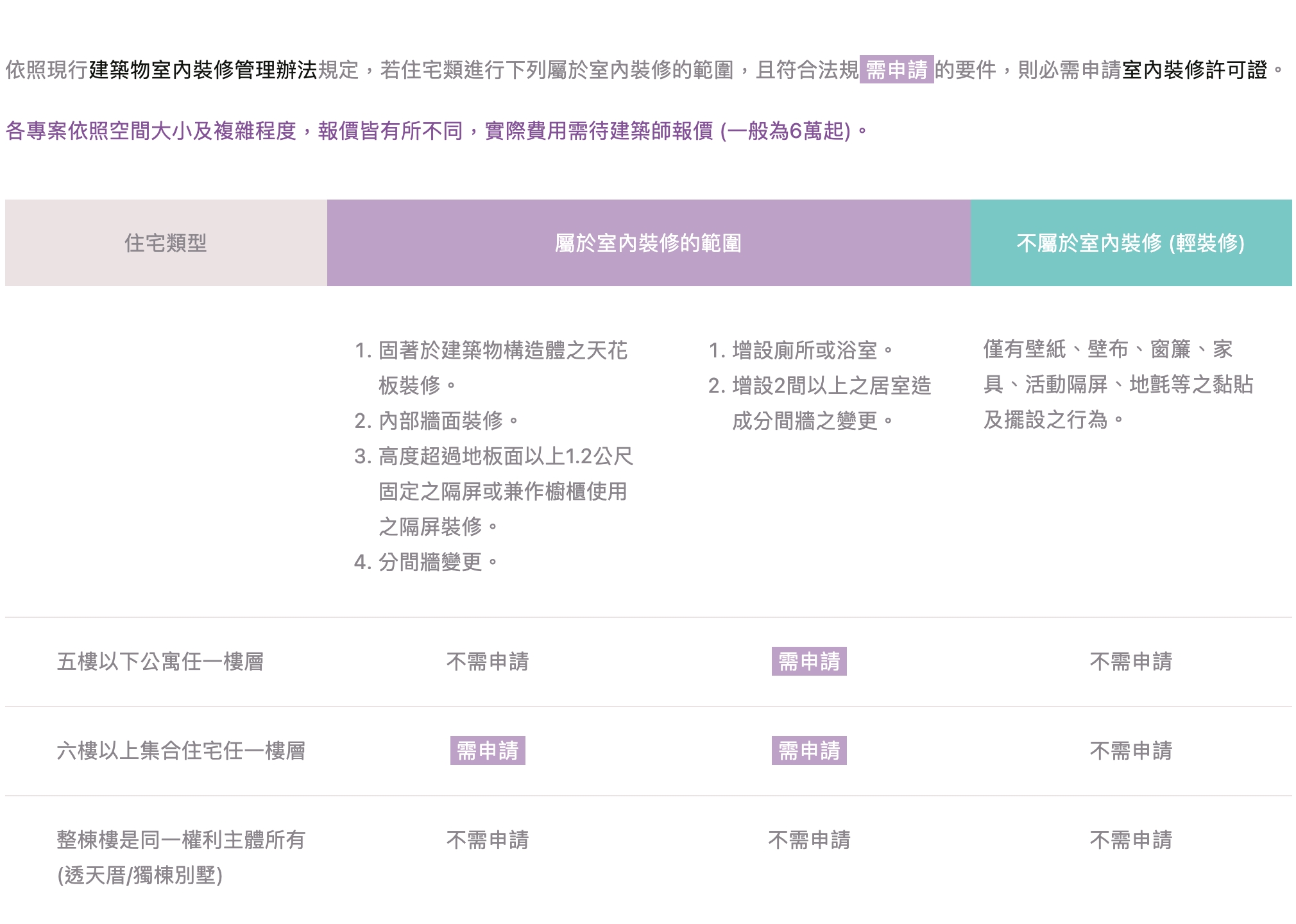
Task: Click list item 固著於建築物構造體之天花板裝修
Action: click(x=502, y=350)
